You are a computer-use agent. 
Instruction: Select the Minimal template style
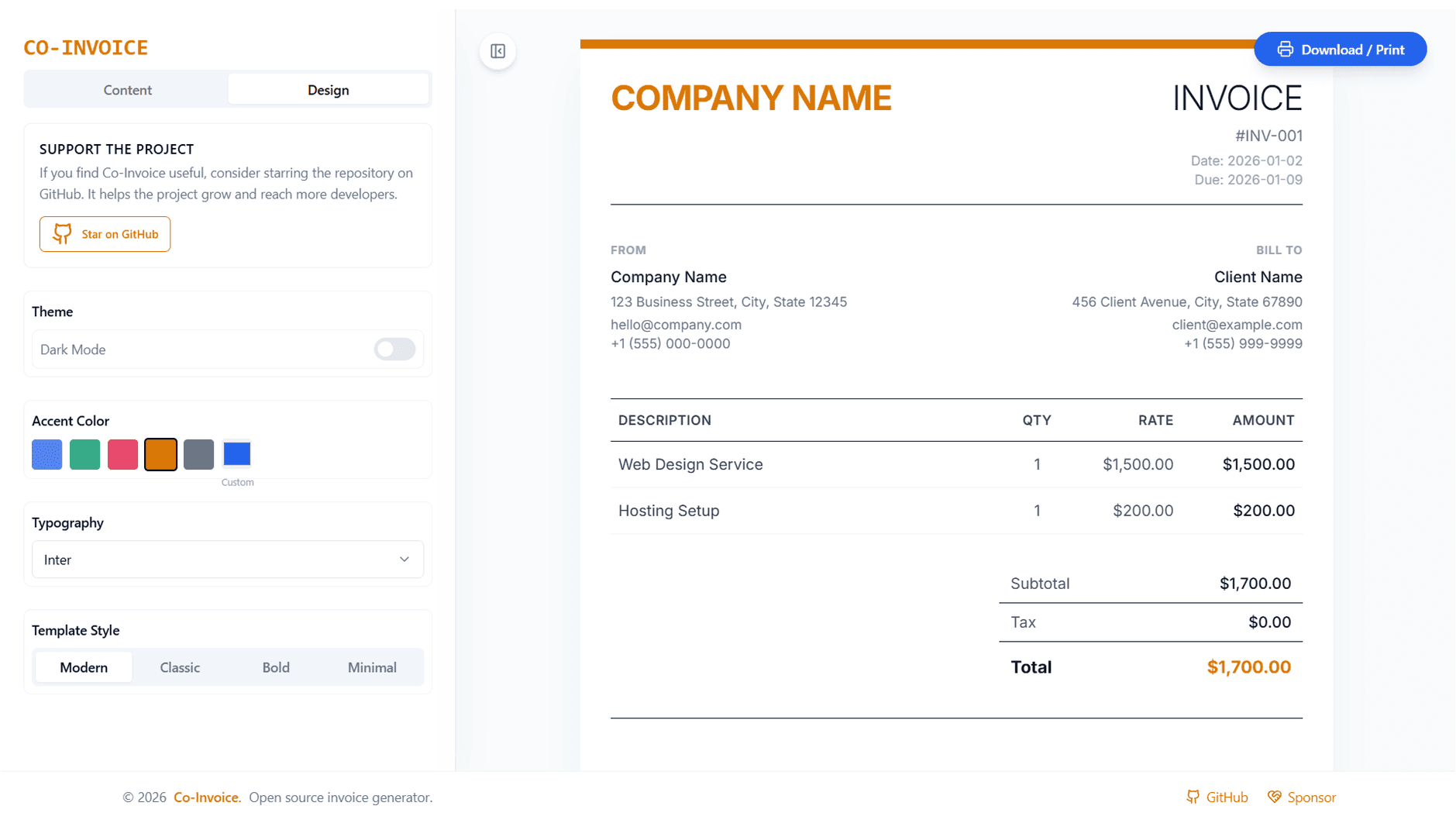372,666
